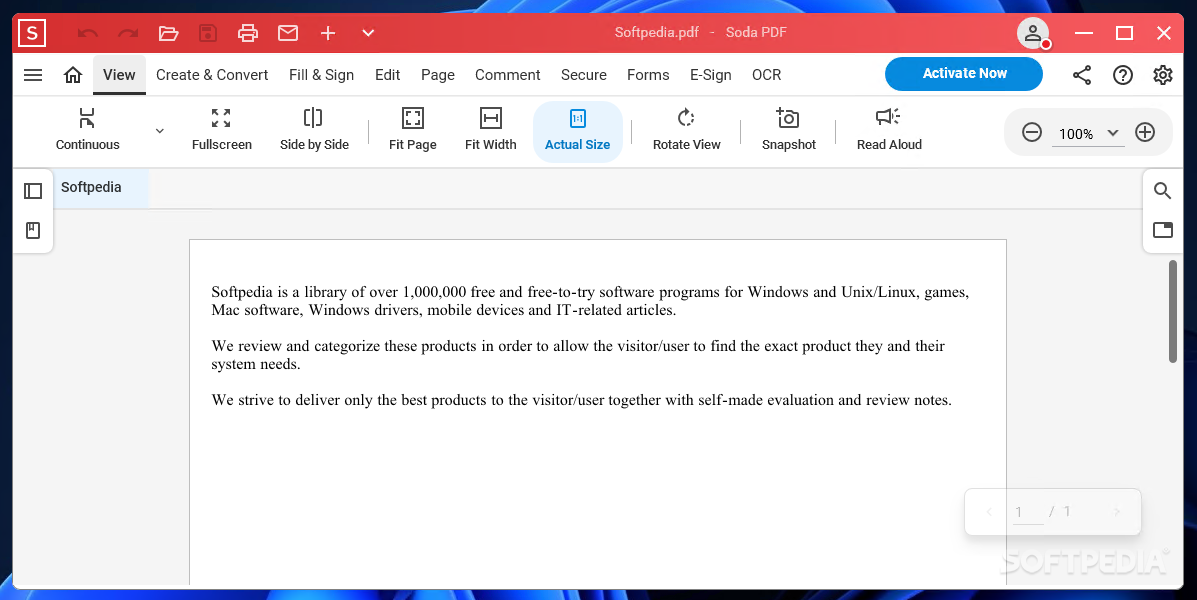
Task: Click the Undo arrow icon
Action: click(x=88, y=33)
